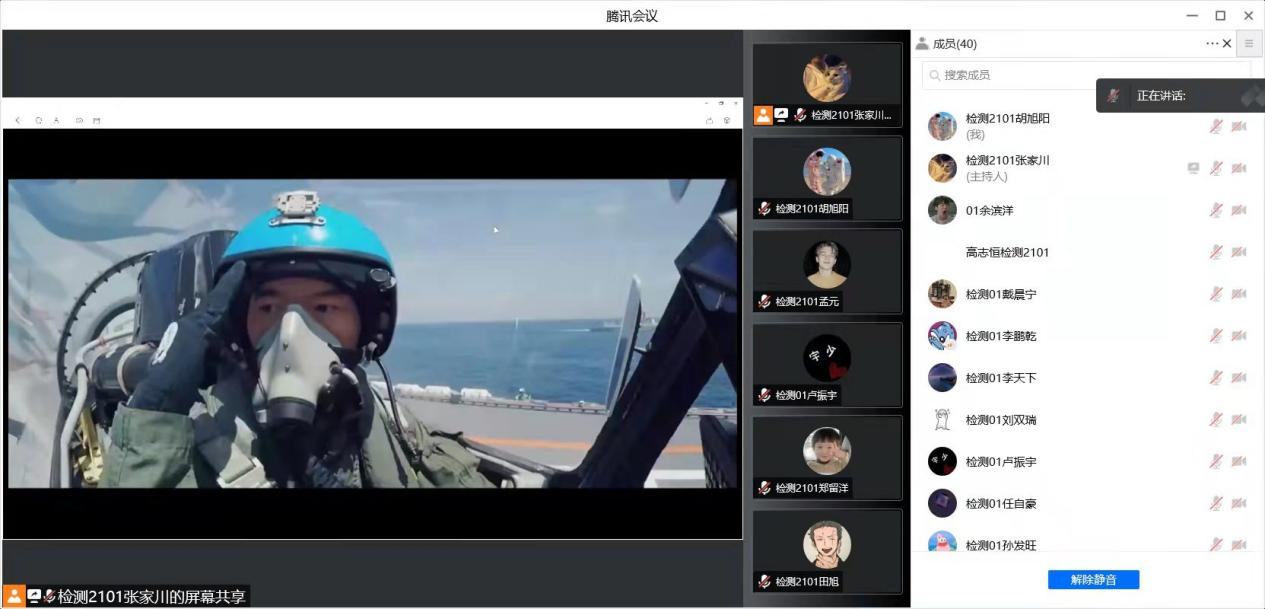The width and height of the screenshot is (1265, 609).
Task: Click 检测01刘双瑞 avatar in member list
Action: point(942,420)
